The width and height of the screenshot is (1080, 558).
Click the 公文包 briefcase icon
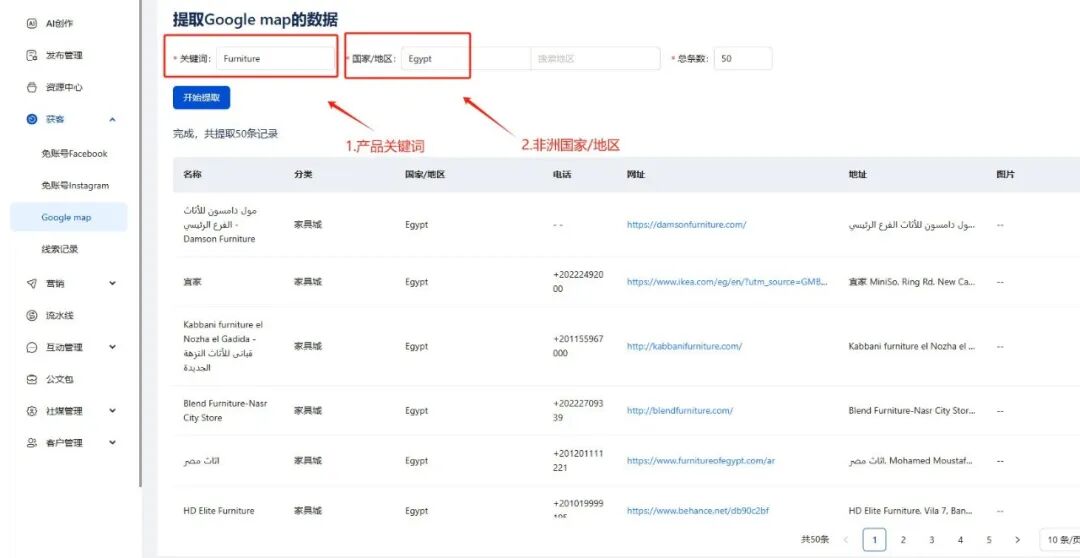[x=32, y=379]
